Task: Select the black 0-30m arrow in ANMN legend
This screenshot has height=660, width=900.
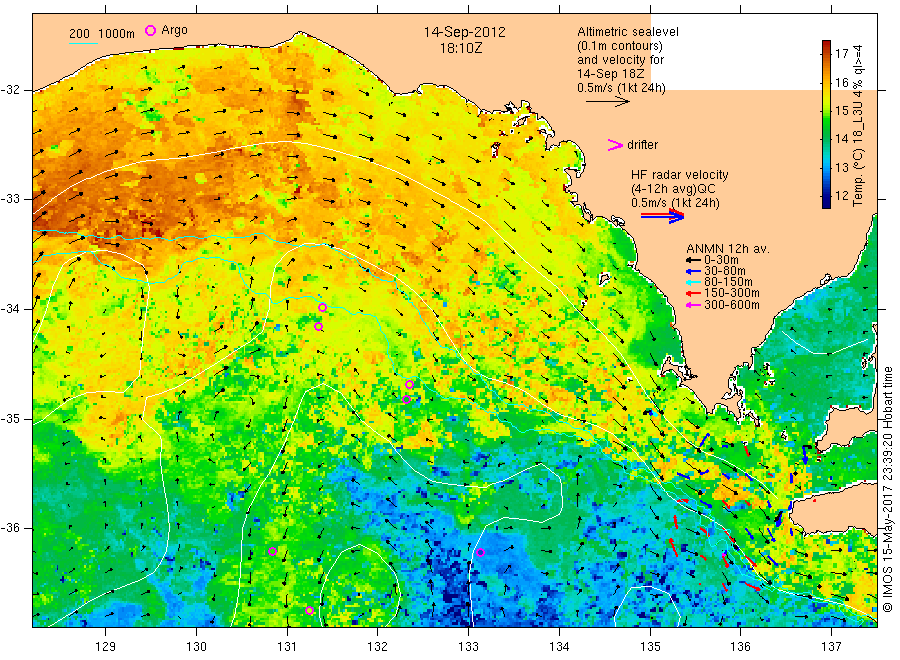Action: tap(694, 260)
